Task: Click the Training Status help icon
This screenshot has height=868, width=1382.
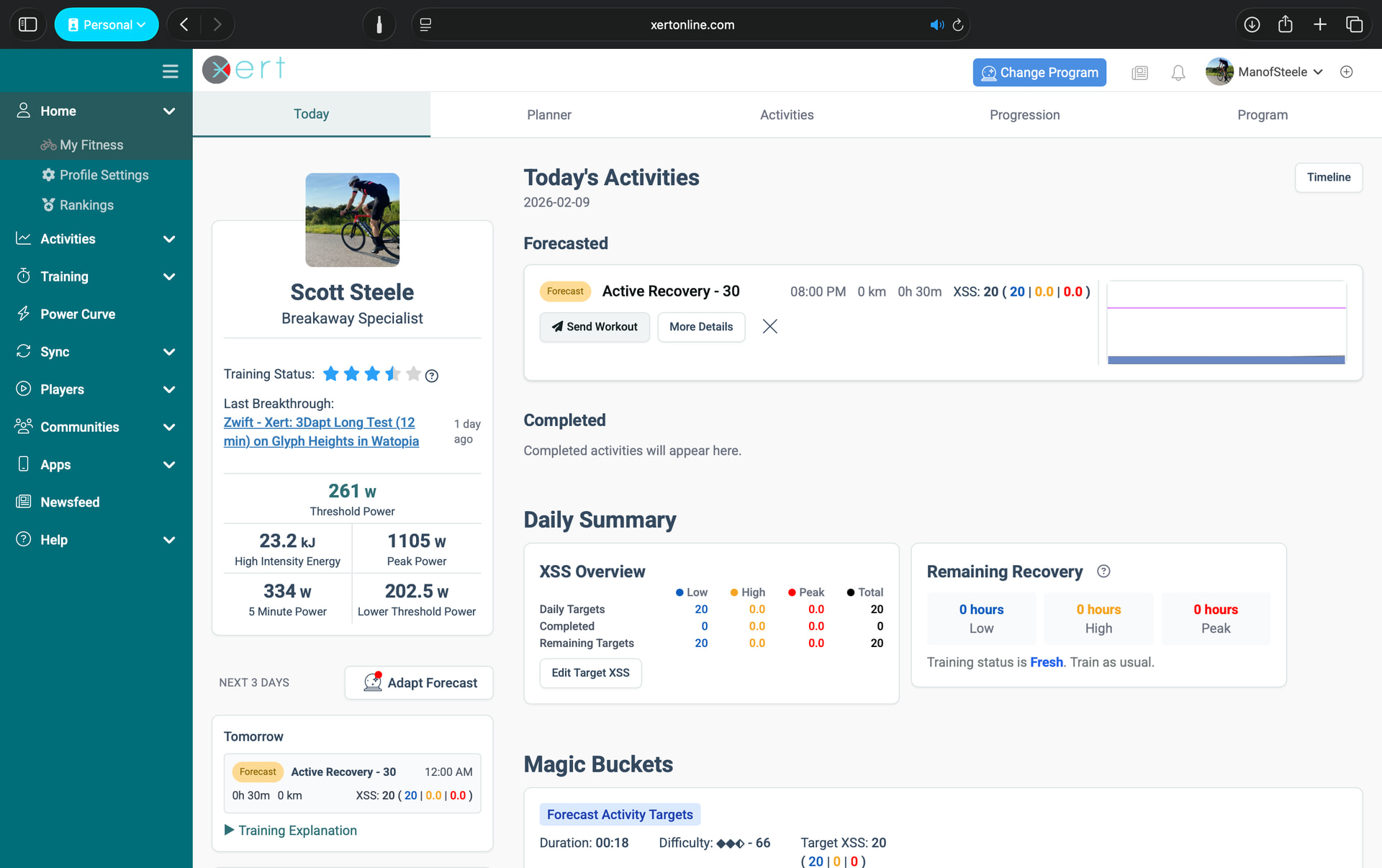Action: point(432,376)
